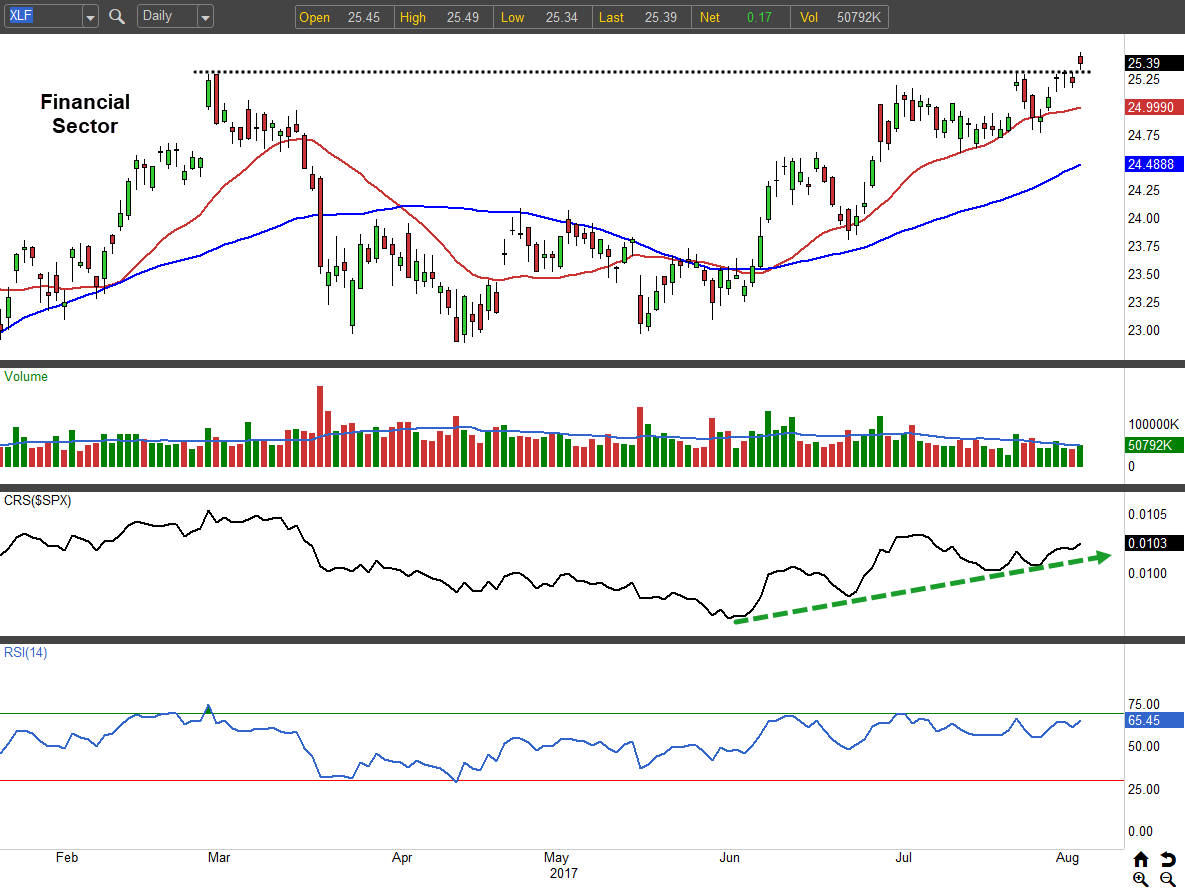Click the Volume panel label
Screen dimensions: 1185x889
pos(26,377)
